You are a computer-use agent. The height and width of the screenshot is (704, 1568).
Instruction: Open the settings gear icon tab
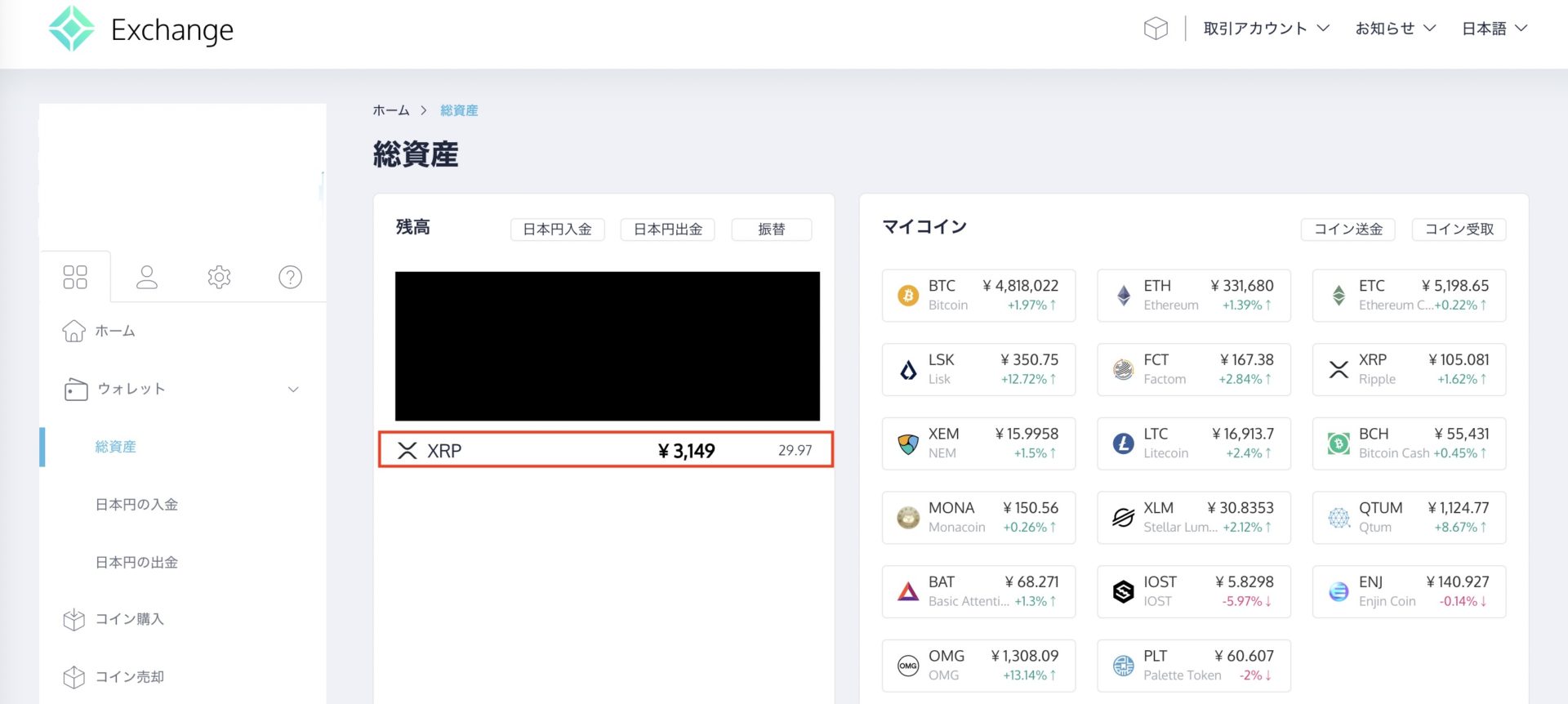point(219,277)
